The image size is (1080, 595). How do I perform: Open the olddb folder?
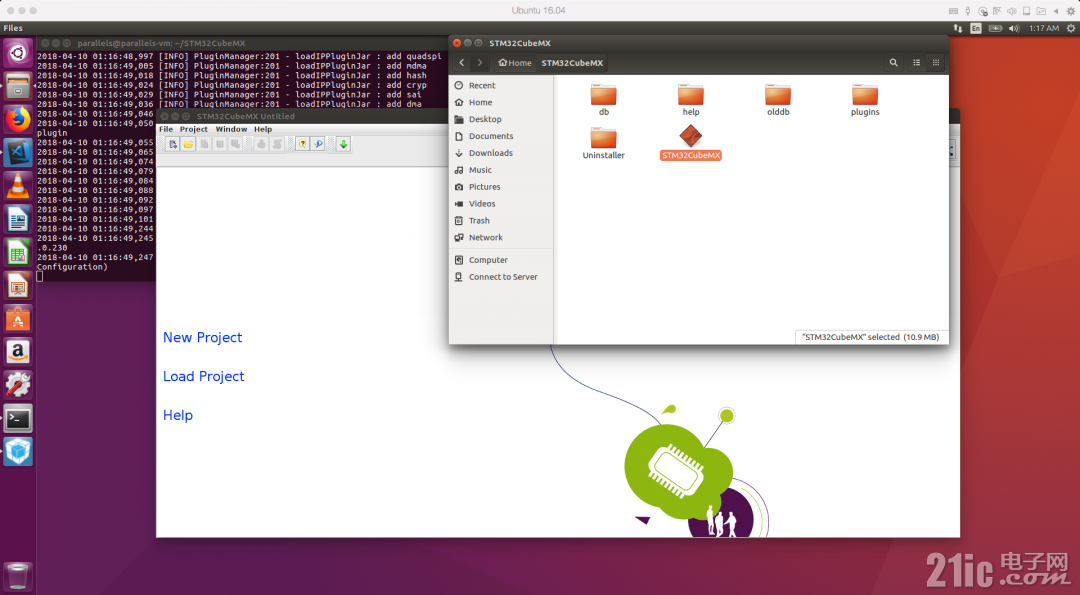[778, 101]
